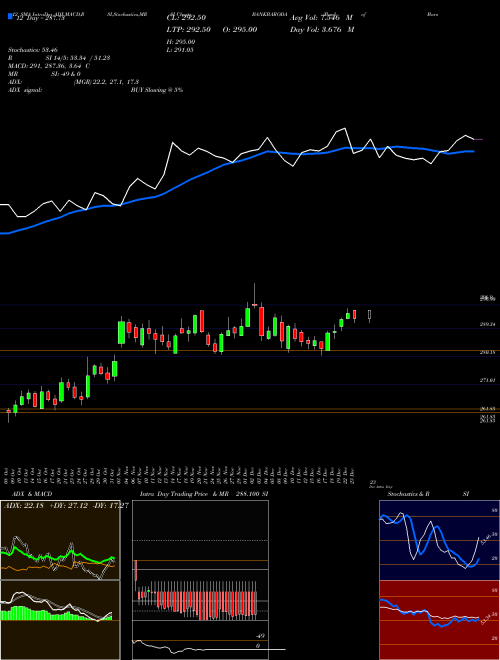Image resolution: width=500 pixels, height=660 pixels.
Task: Click the 'ADX & MACD' panel title
Action: tap(32, 494)
